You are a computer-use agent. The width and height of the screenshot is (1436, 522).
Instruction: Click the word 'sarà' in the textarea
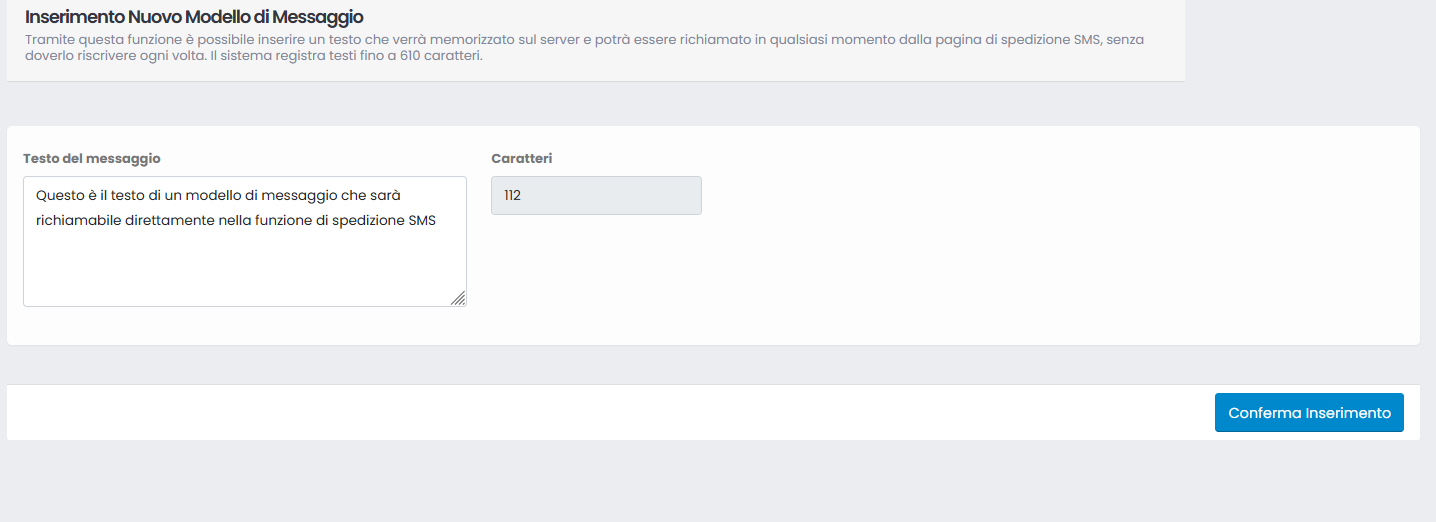386,195
